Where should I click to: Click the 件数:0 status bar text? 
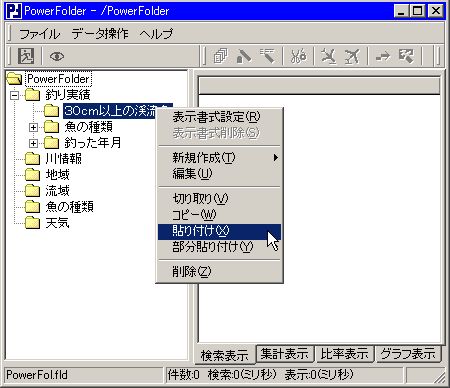[x=183, y=375]
